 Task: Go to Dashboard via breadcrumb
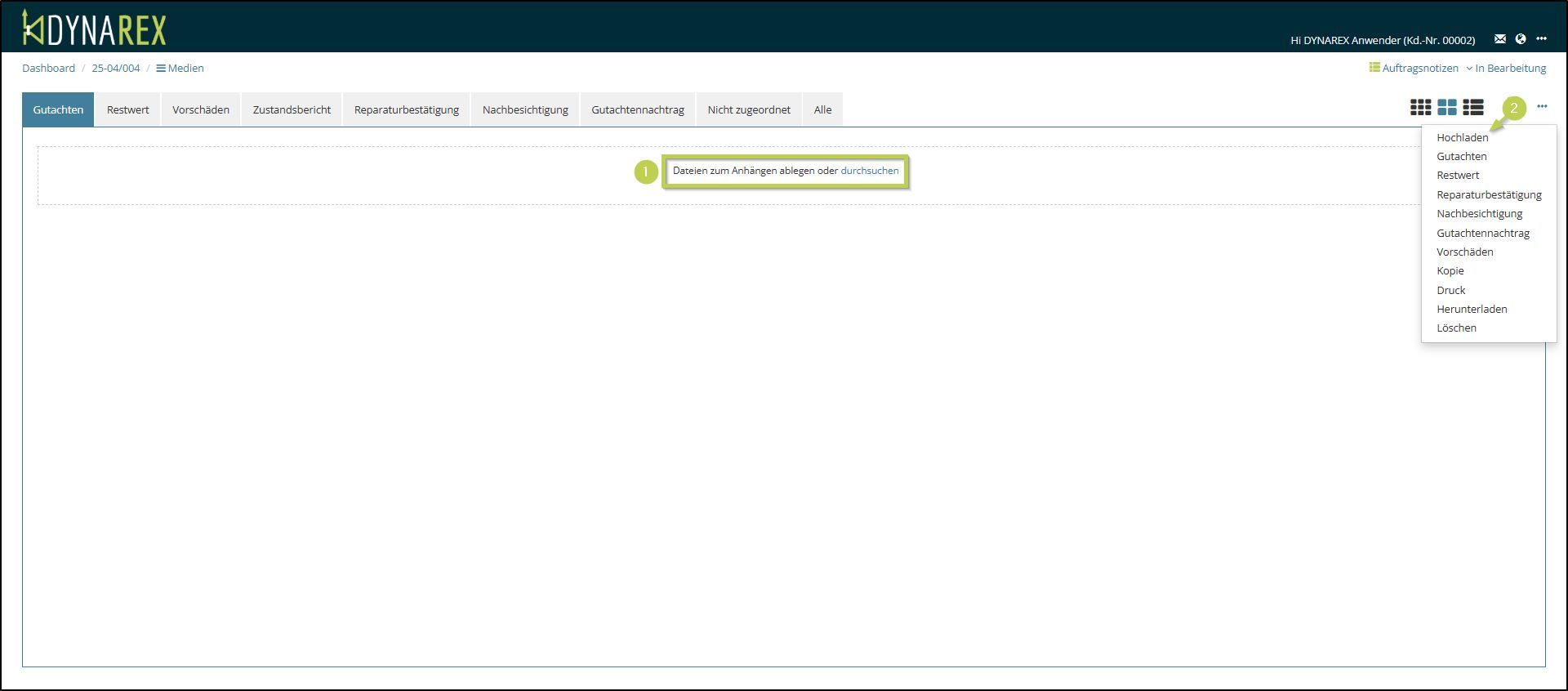coord(48,68)
